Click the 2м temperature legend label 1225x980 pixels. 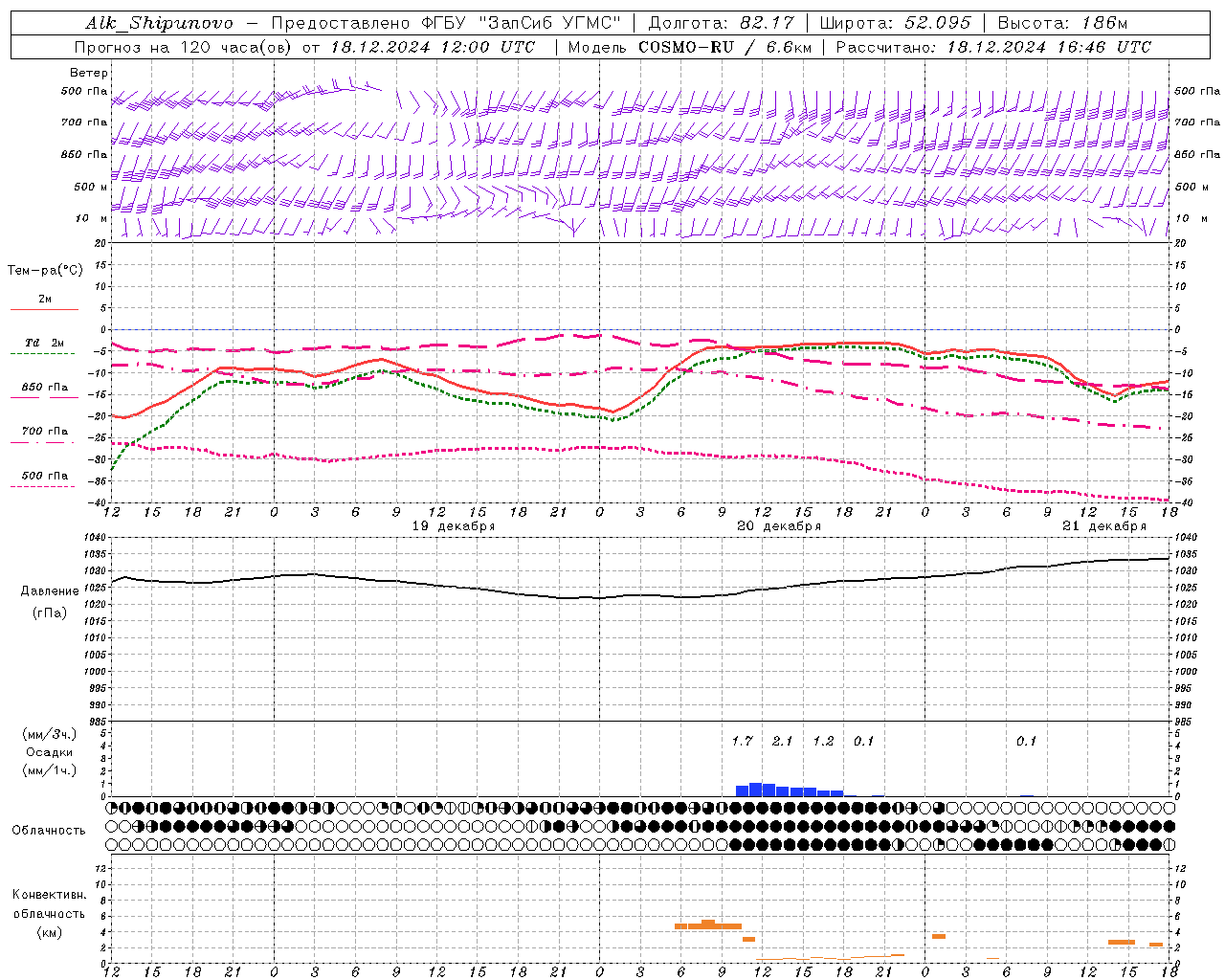point(45,300)
